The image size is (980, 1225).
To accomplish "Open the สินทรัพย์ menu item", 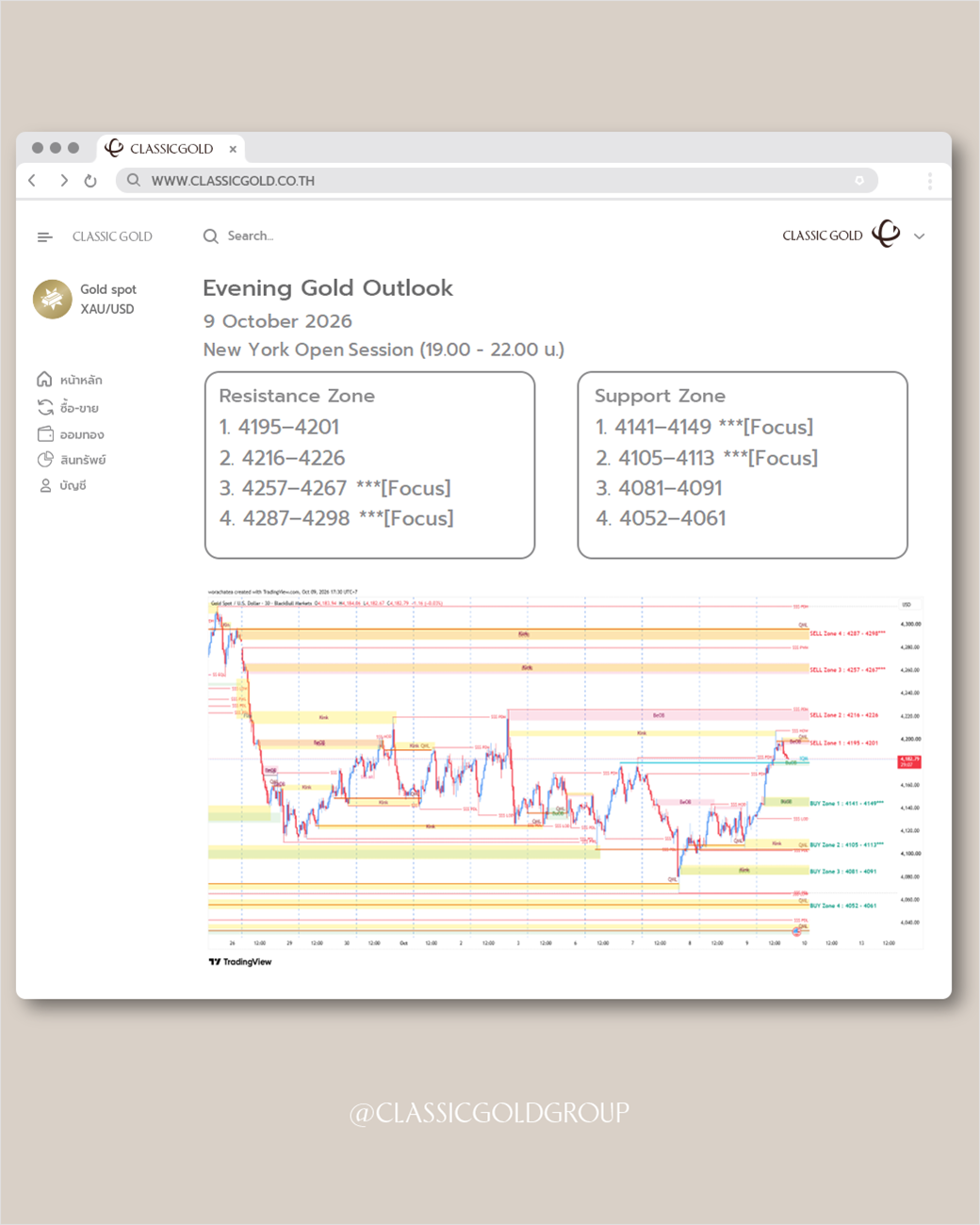I will point(72,460).
